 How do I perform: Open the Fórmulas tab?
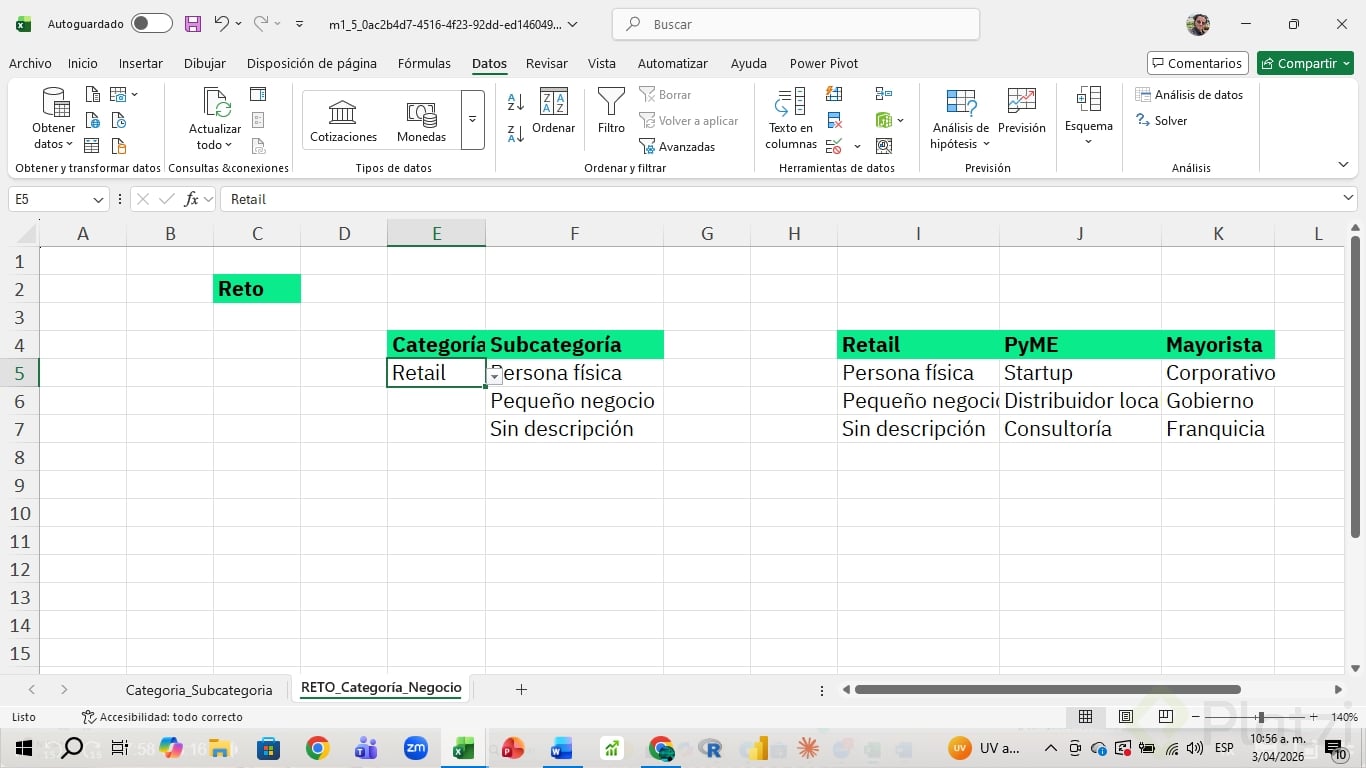pyautogui.click(x=424, y=63)
